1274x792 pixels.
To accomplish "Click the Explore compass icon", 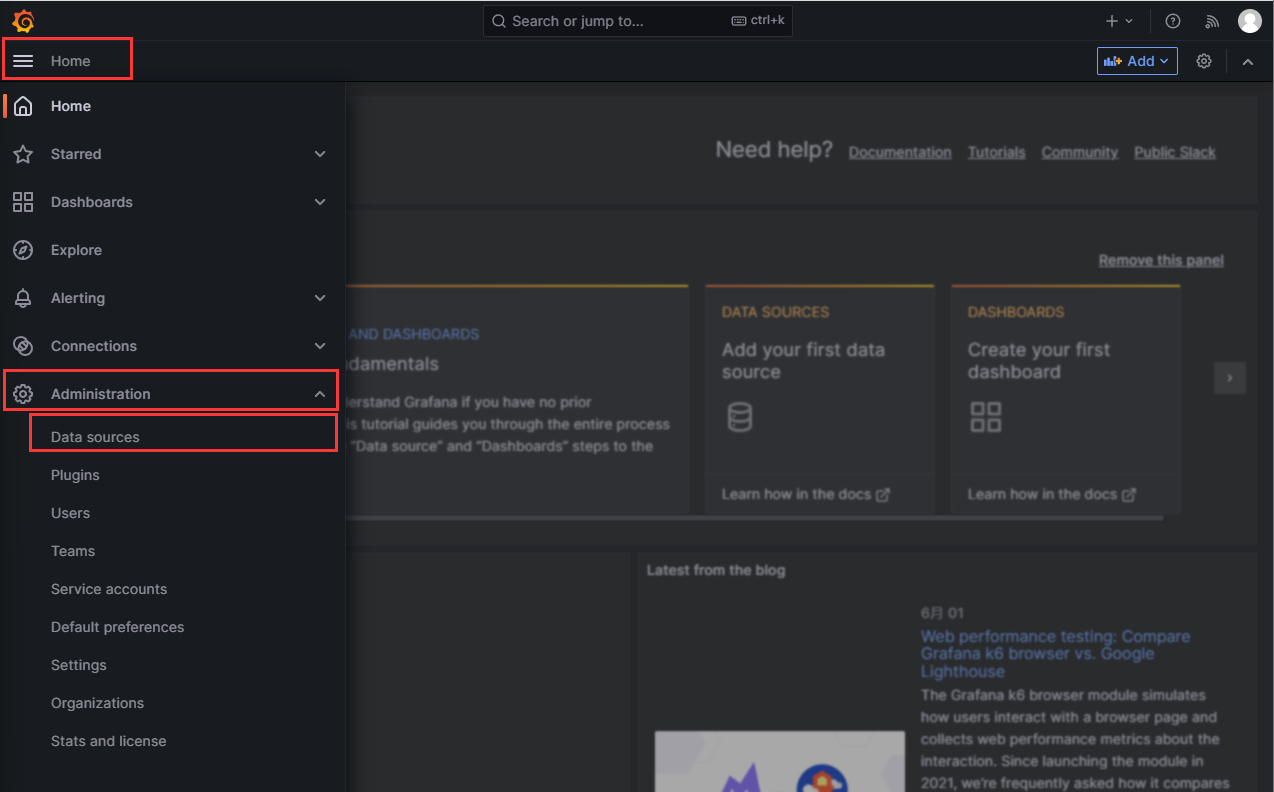I will pos(23,250).
